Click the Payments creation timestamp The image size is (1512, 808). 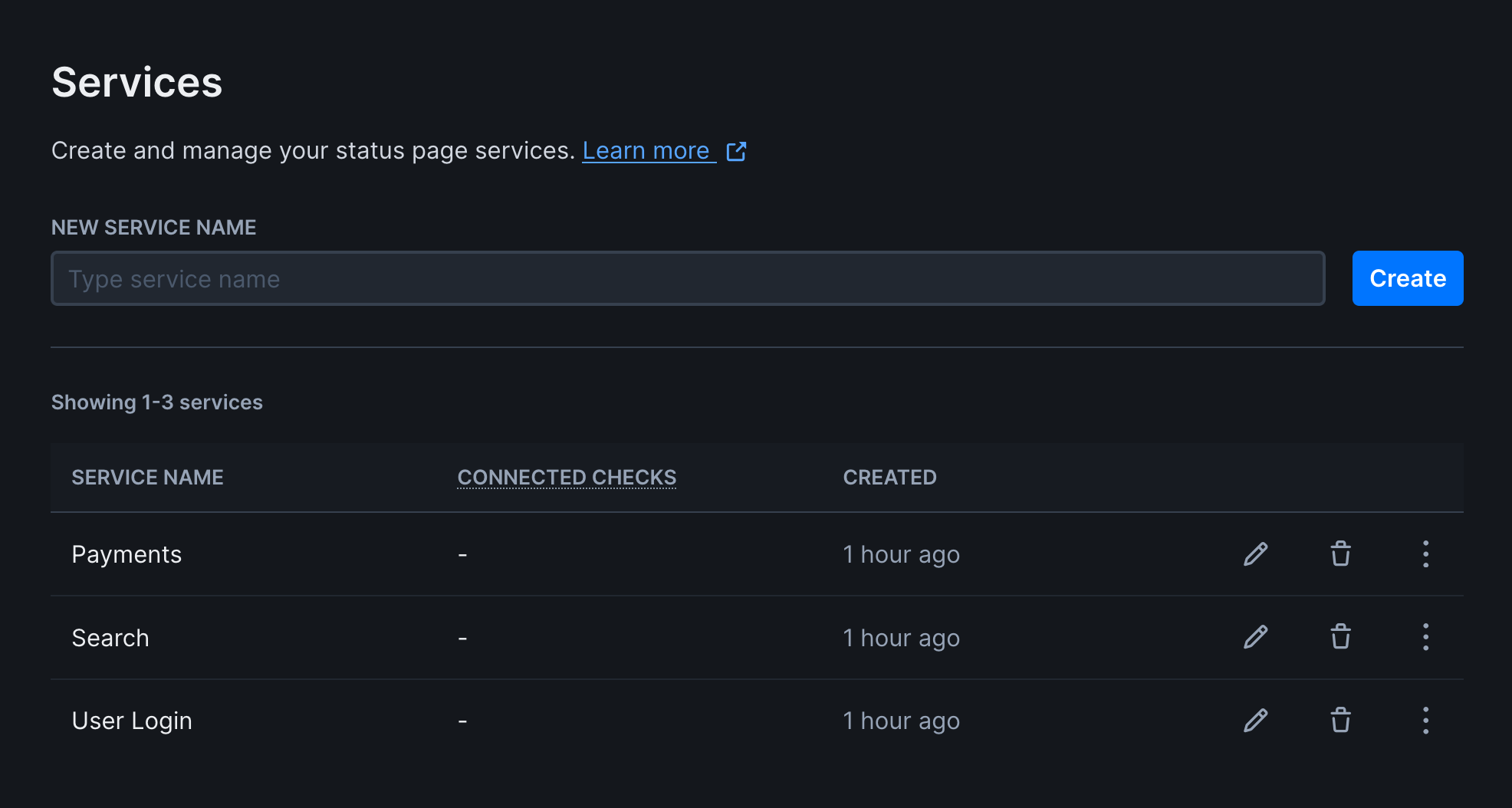click(x=901, y=553)
